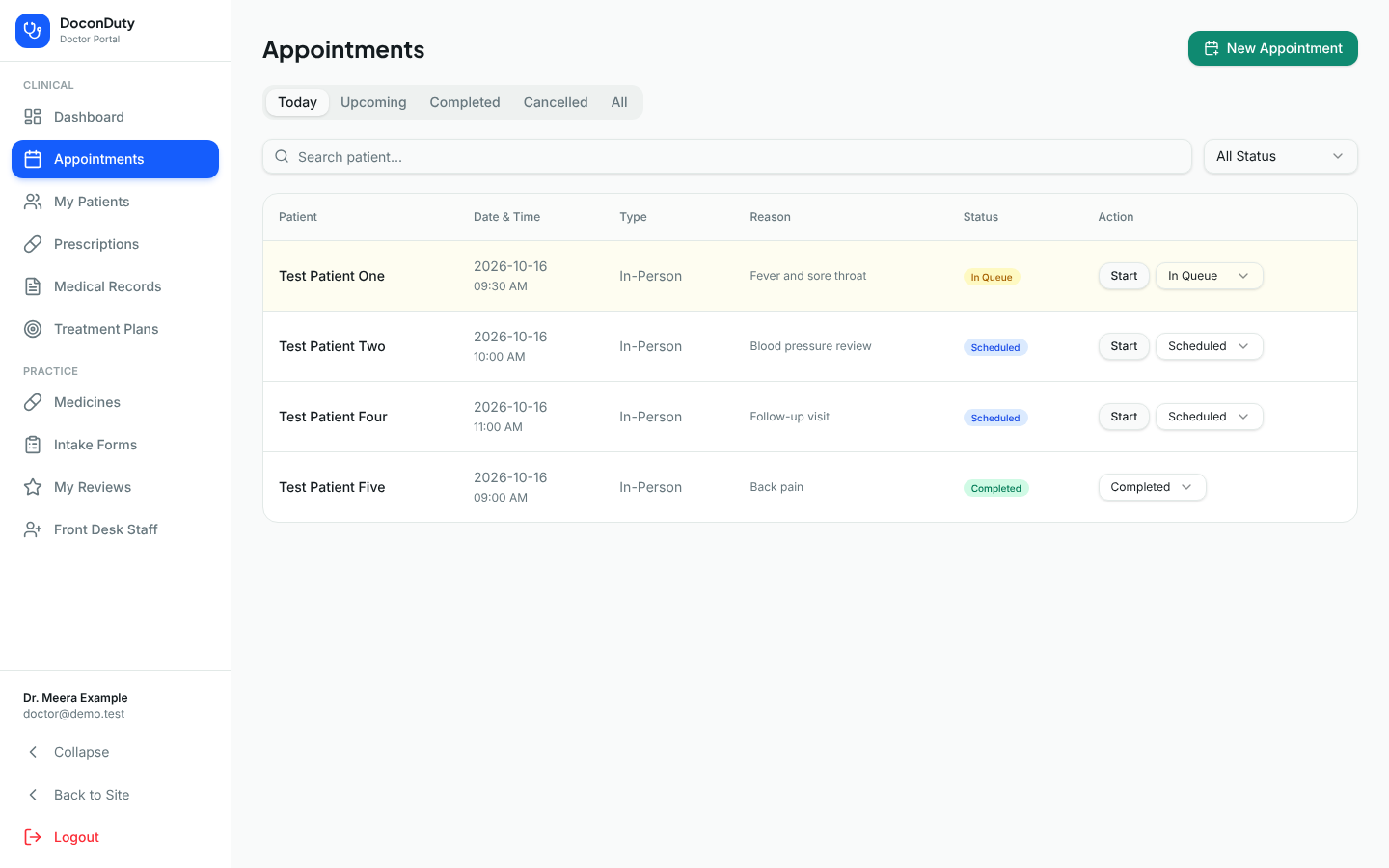Image resolution: width=1389 pixels, height=868 pixels.
Task: Open the All Status filter dropdown
Action: point(1280,156)
